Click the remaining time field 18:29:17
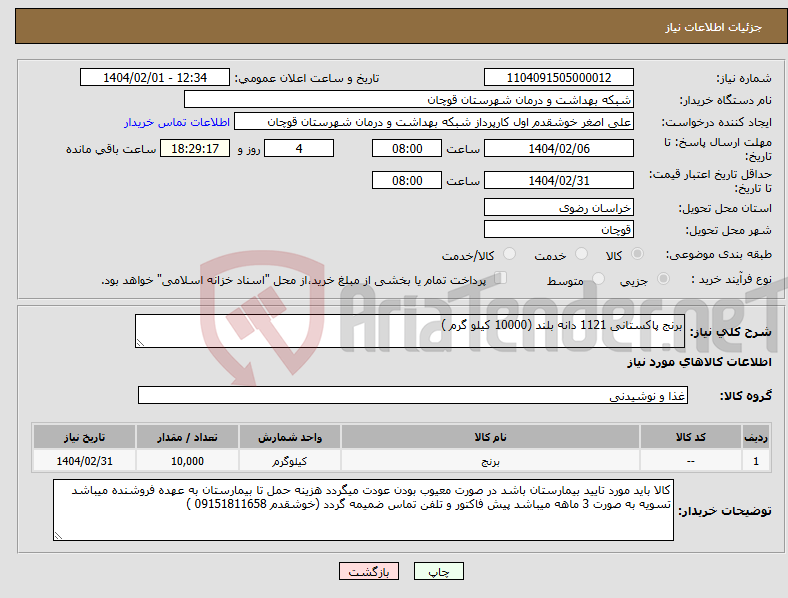 tap(195, 148)
